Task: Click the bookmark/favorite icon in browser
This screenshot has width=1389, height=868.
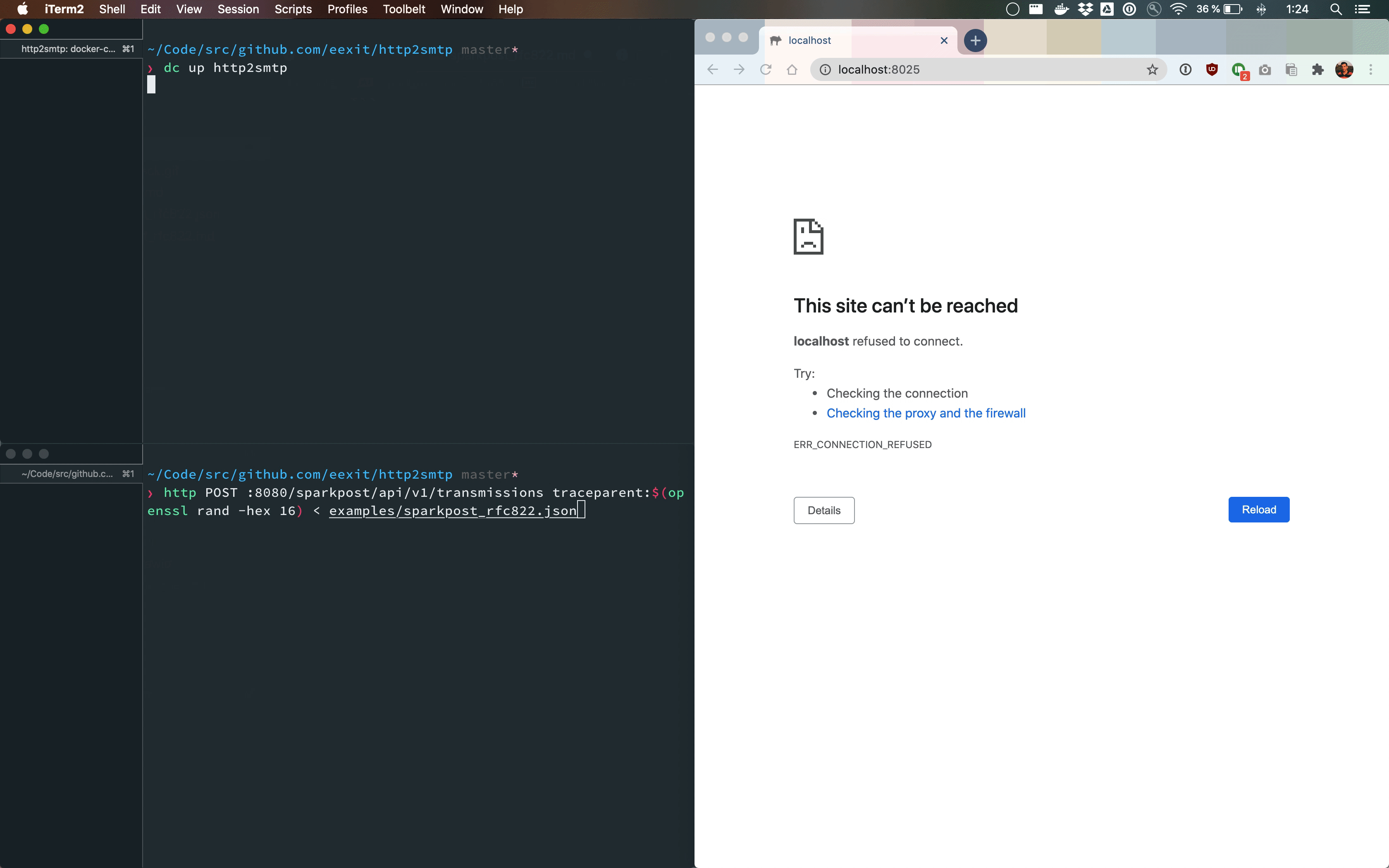Action: [1153, 69]
